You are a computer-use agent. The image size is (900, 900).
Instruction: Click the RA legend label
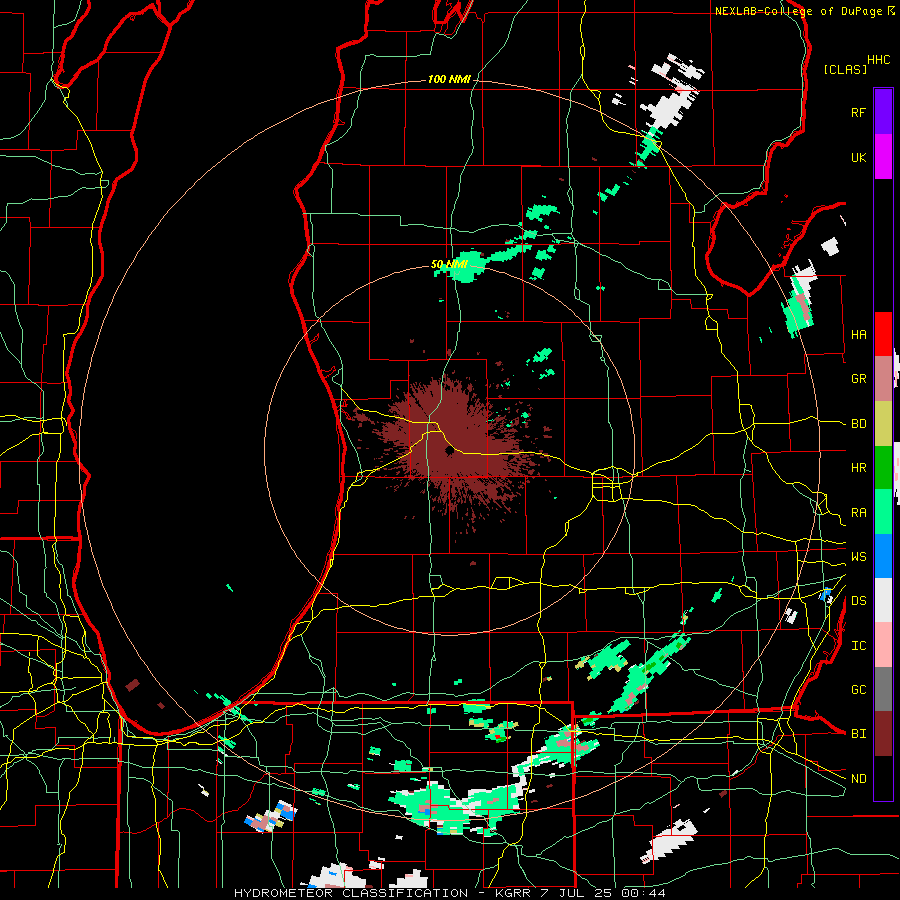(859, 513)
